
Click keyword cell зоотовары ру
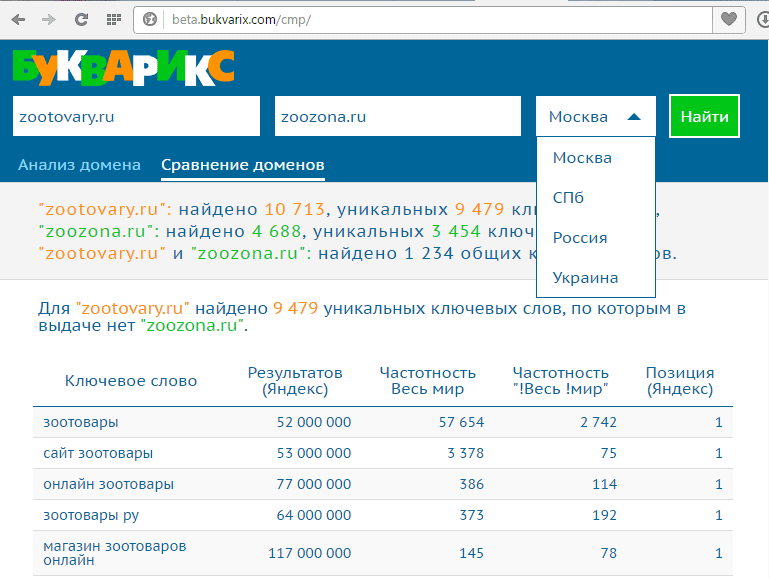[x=91, y=515]
